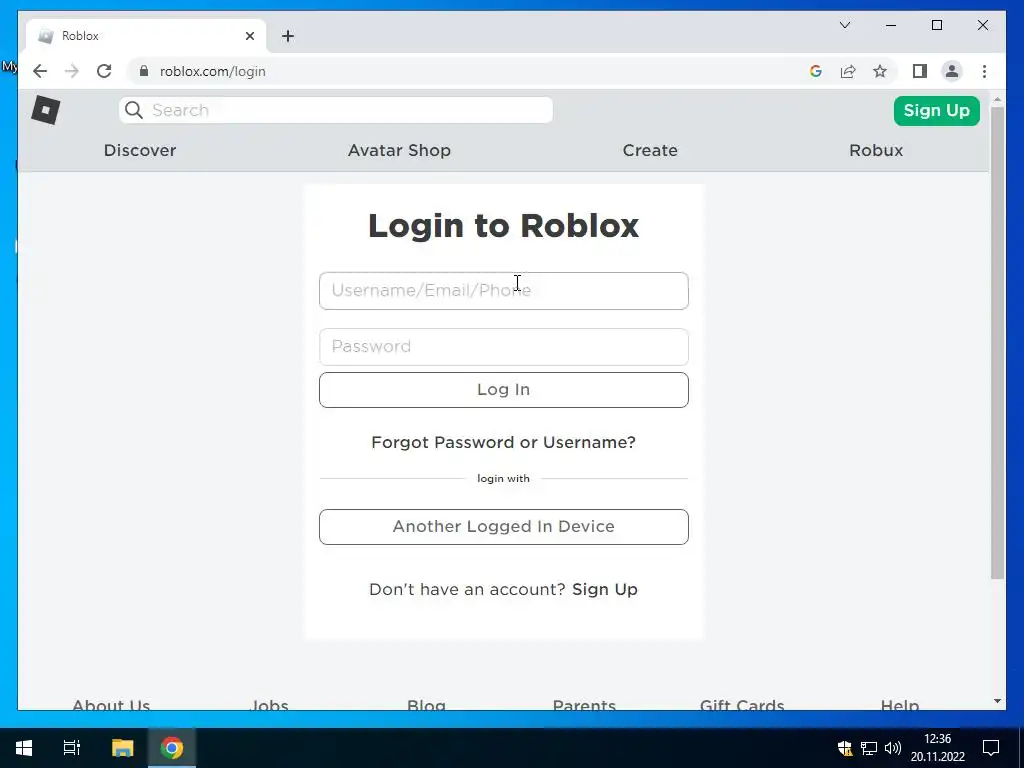Click the green Sign Up button
Screen dimensions: 1024x768
click(x=936, y=110)
